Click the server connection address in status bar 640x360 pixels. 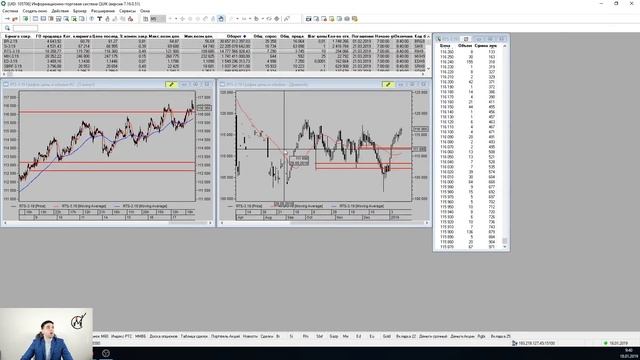pos(536,343)
